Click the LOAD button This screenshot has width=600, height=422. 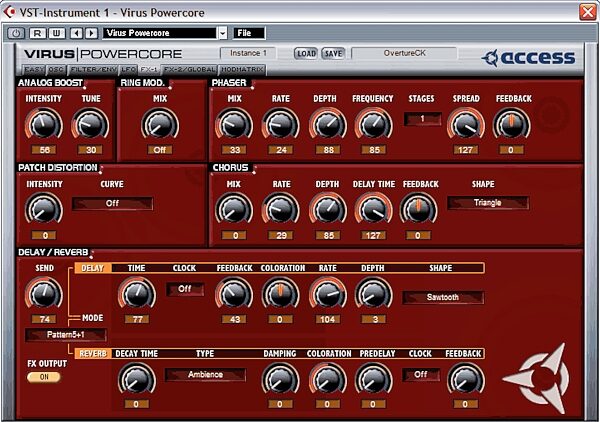coord(306,54)
